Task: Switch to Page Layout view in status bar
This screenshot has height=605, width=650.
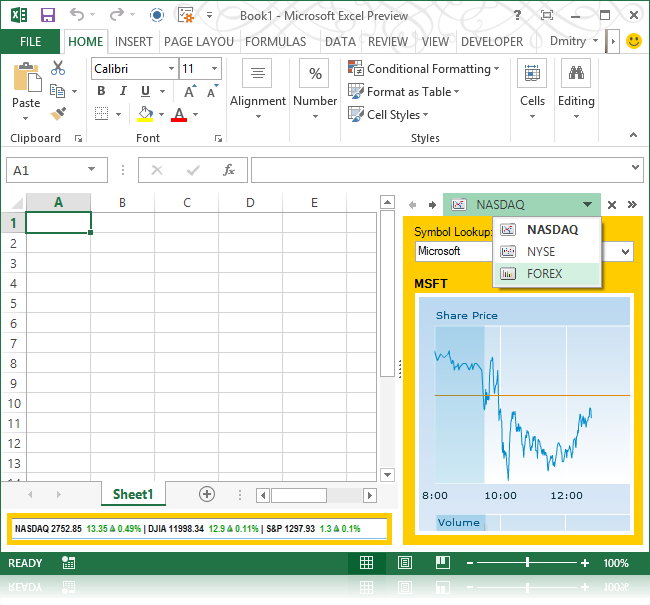Action: tap(405, 563)
